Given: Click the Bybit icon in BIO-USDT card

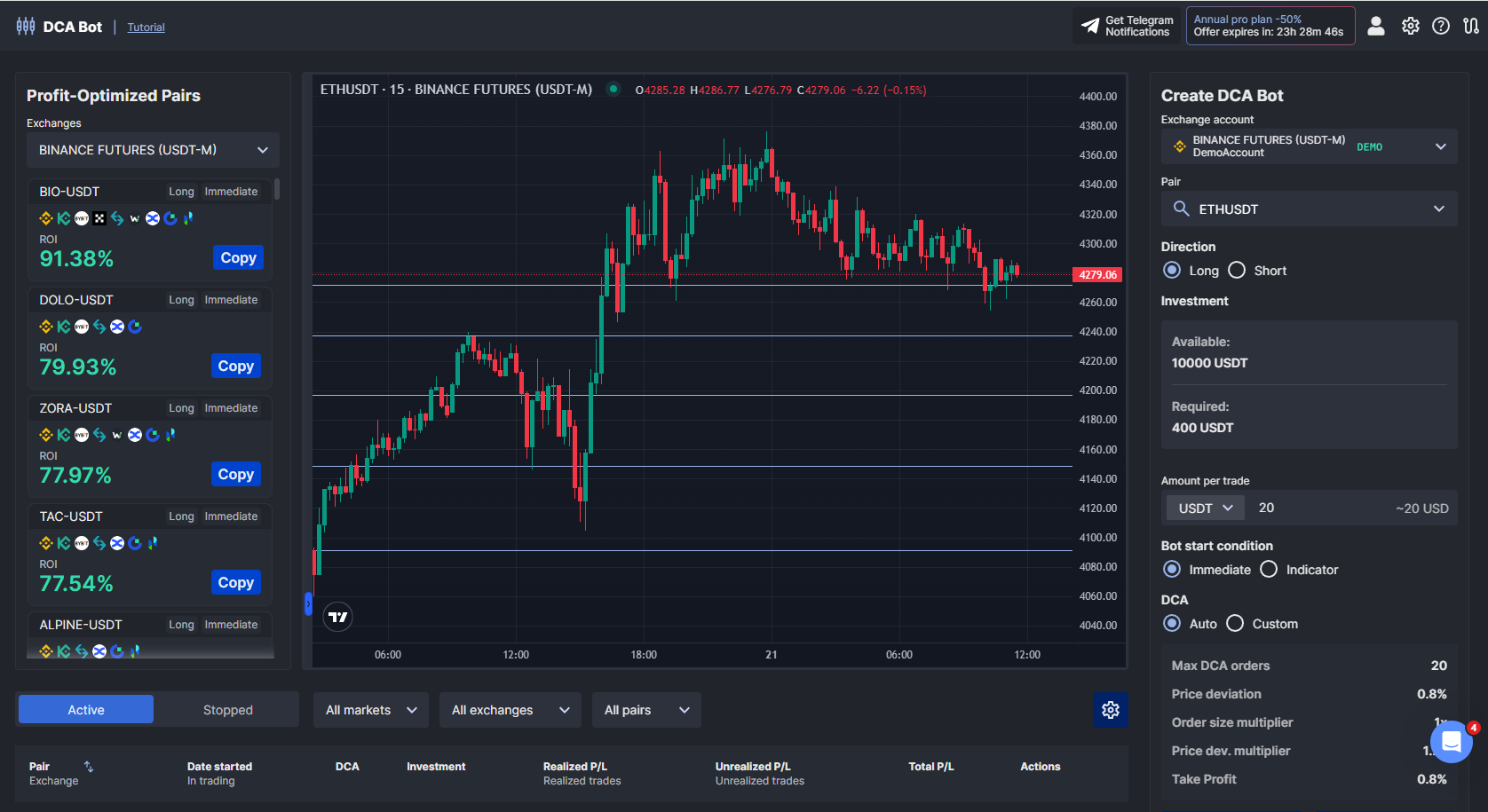Looking at the screenshot, I should coord(82,218).
